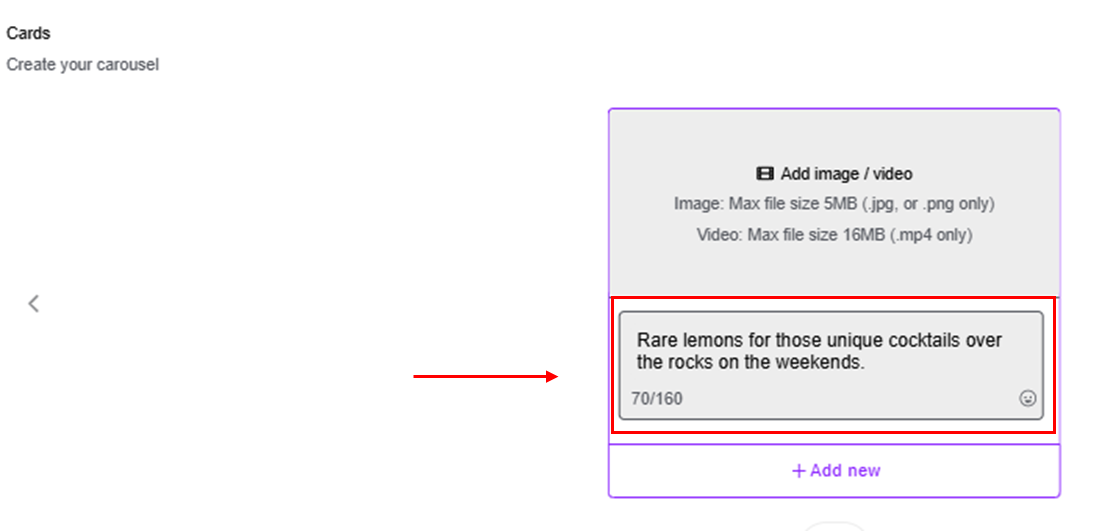Focus the card description text field
The height and width of the screenshot is (531, 1116).
(831, 365)
